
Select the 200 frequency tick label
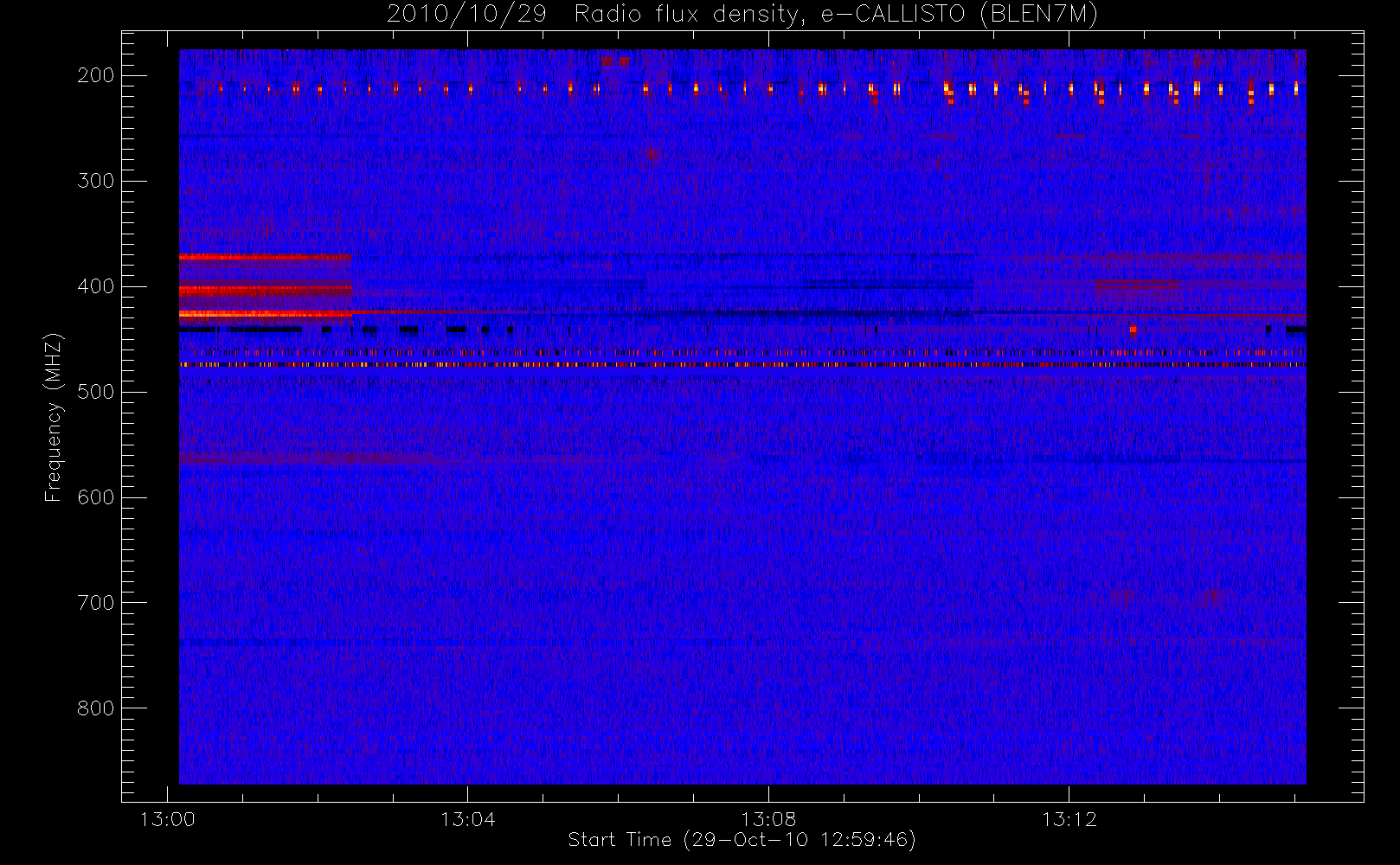[x=95, y=75]
